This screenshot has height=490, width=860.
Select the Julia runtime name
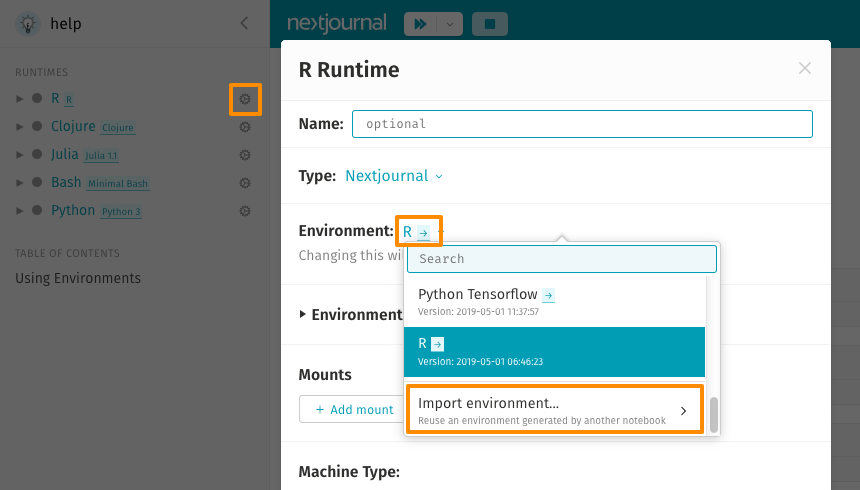coord(65,154)
